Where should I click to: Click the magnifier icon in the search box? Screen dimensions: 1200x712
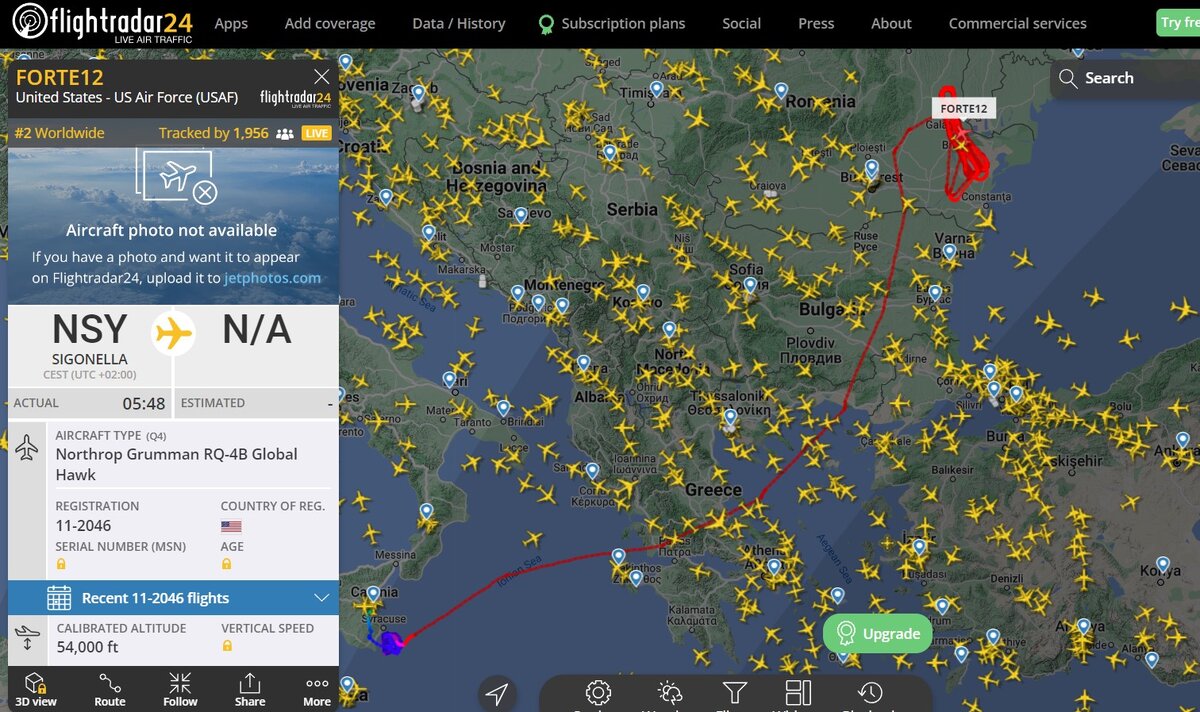coord(1068,78)
